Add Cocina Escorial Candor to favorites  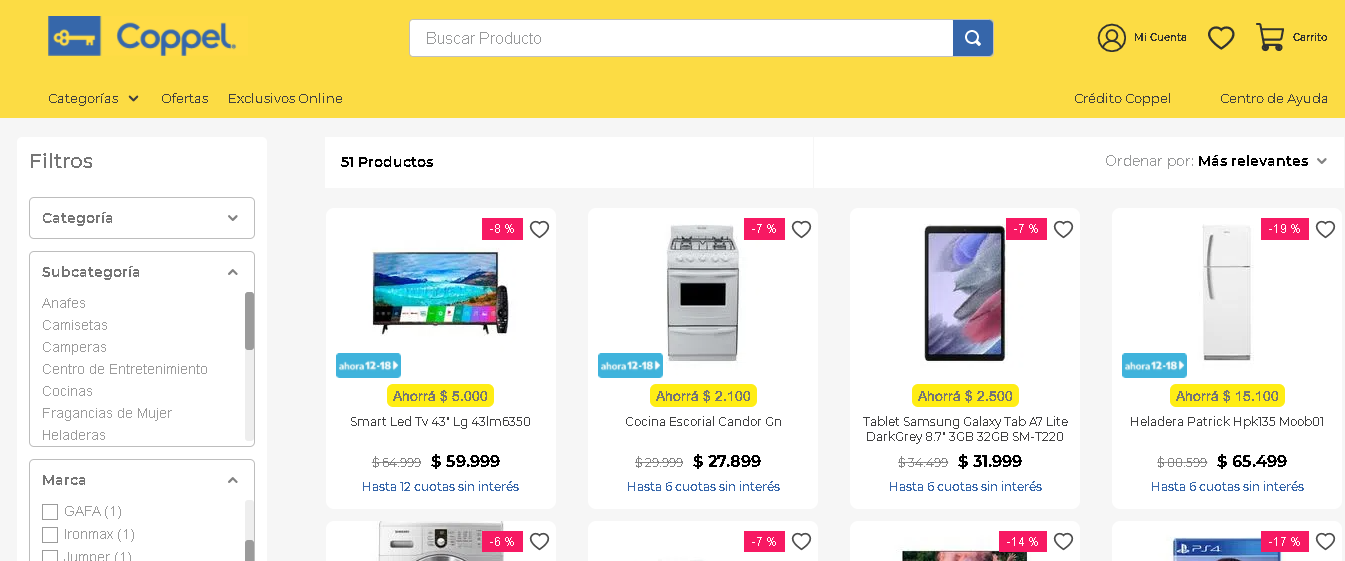pos(801,230)
